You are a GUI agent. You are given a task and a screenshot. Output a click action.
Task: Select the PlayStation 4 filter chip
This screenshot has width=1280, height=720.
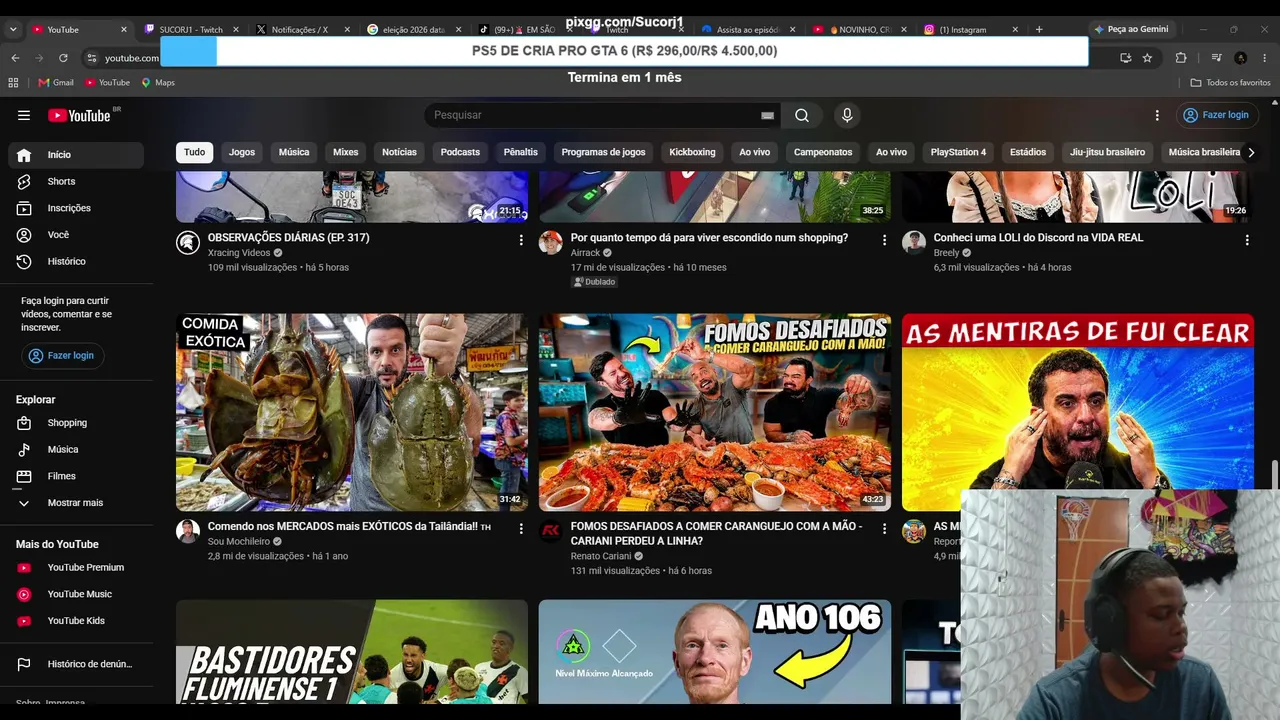(x=958, y=152)
